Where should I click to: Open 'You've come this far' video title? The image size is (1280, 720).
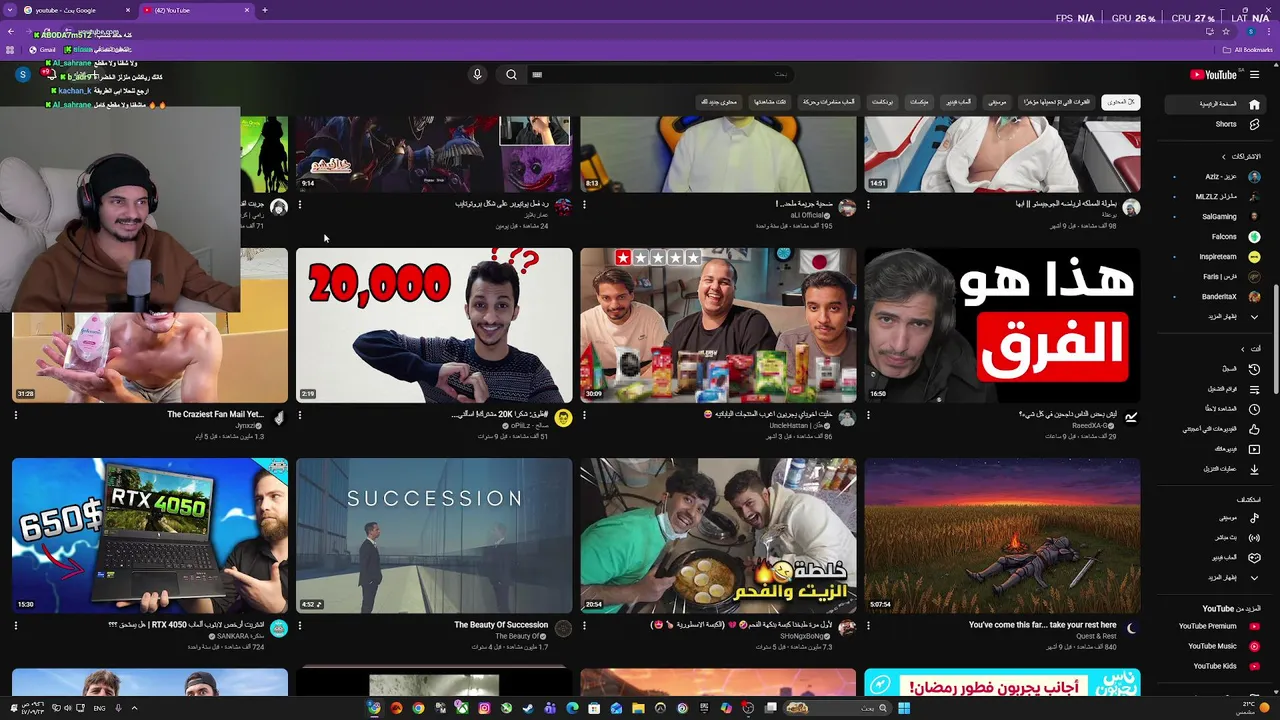click(1042, 625)
